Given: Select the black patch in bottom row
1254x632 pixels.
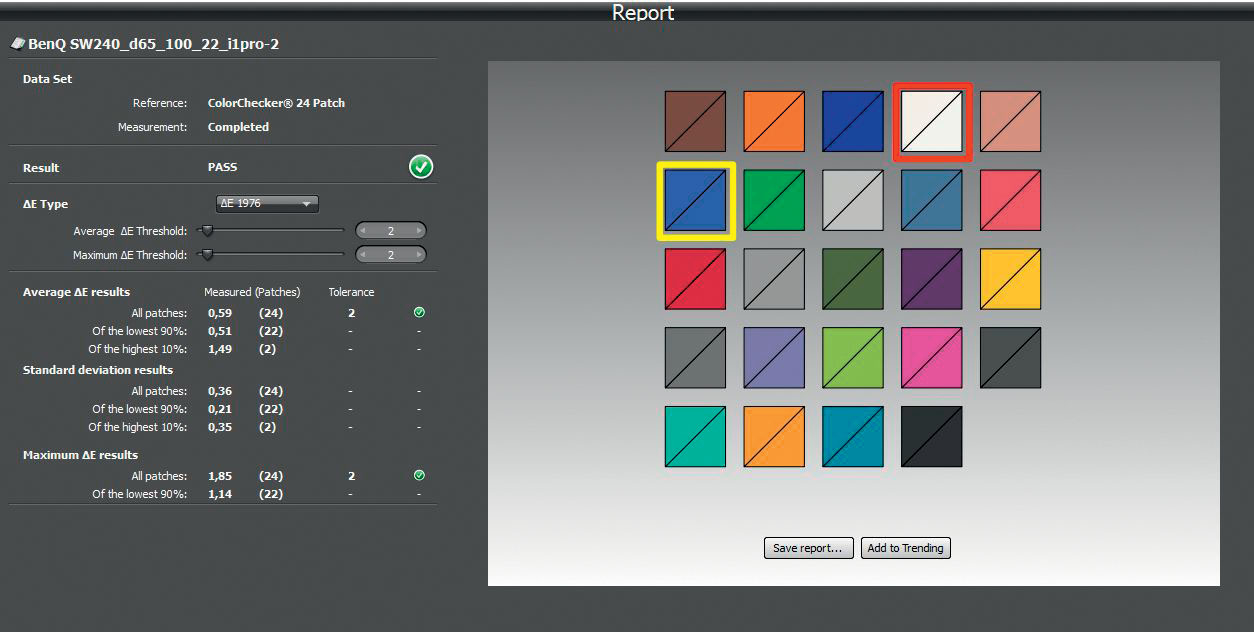Looking at the screenshot, I should point(932,436).
